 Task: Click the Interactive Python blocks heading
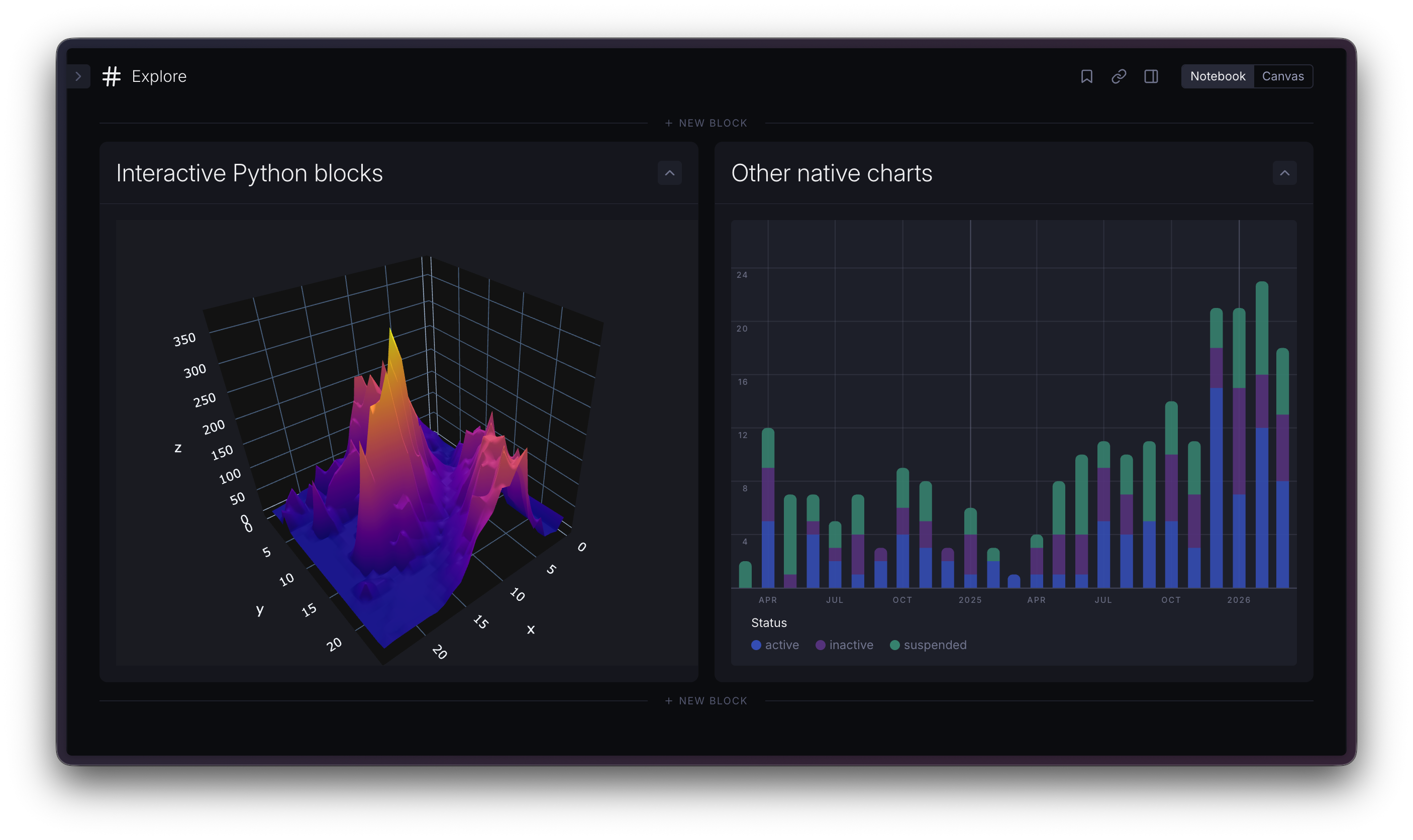click(x=249, y=173)
